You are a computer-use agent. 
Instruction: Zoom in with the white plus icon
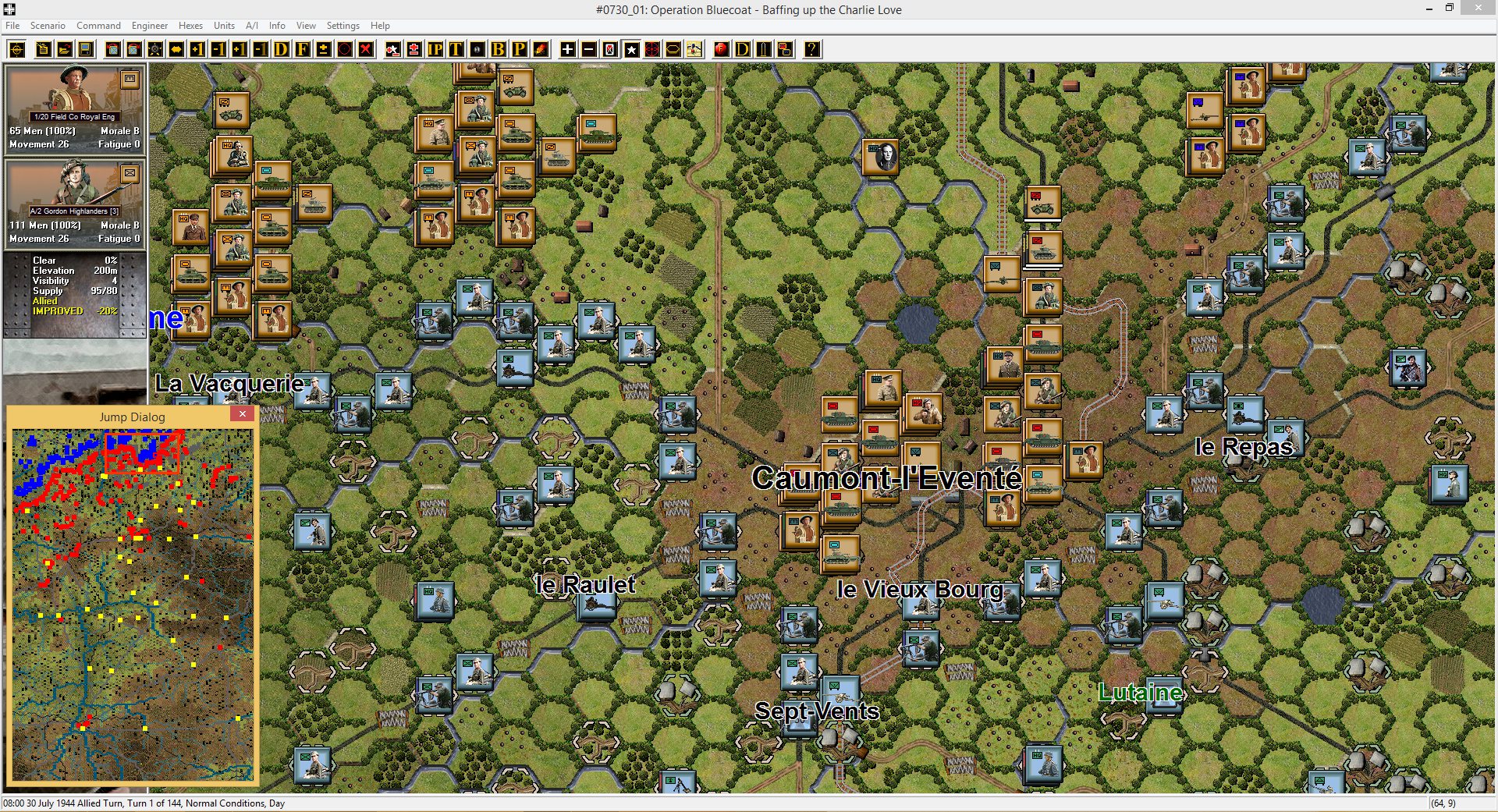click(567, 50)
